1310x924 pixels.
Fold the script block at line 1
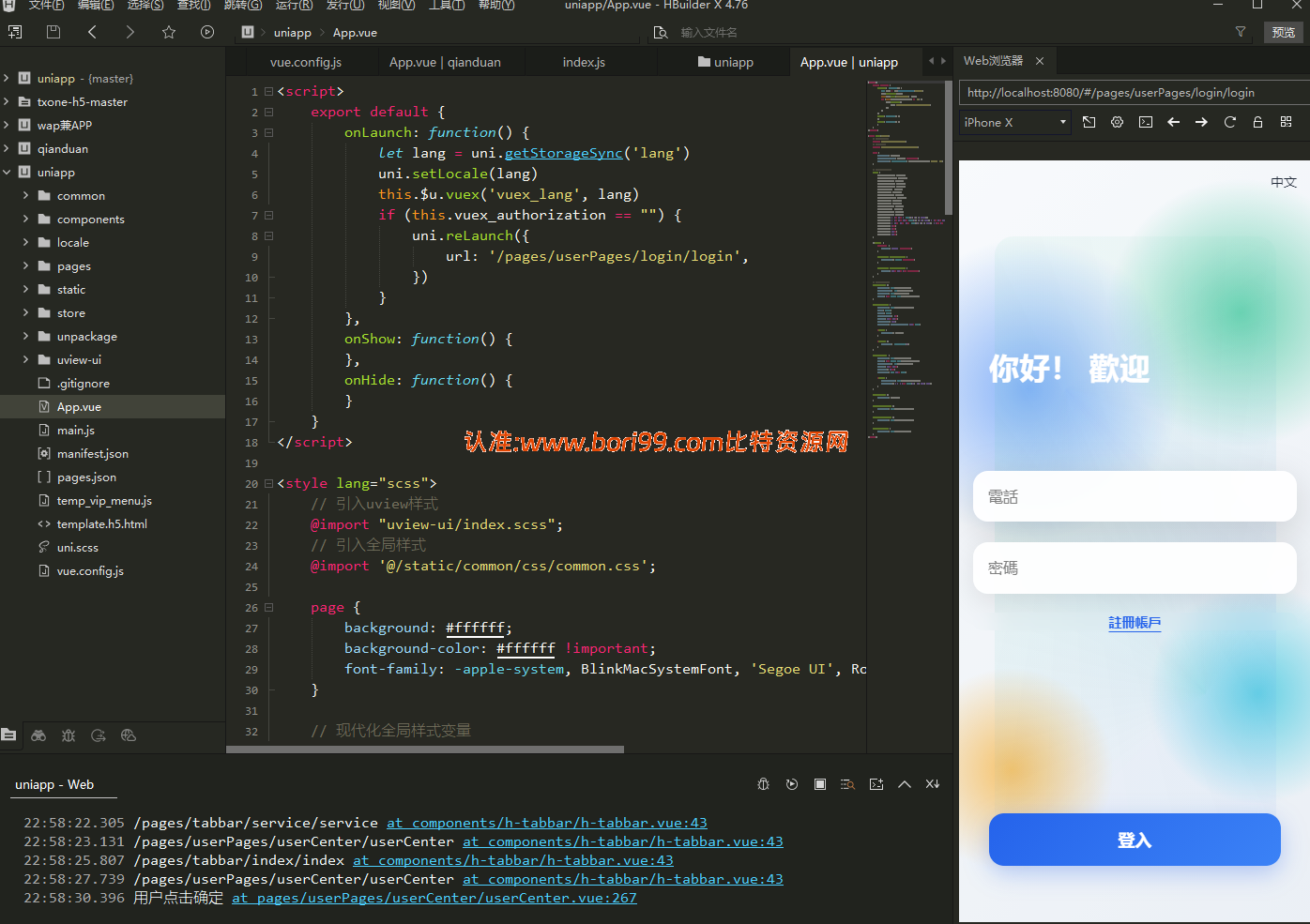(x=268, y=91)
